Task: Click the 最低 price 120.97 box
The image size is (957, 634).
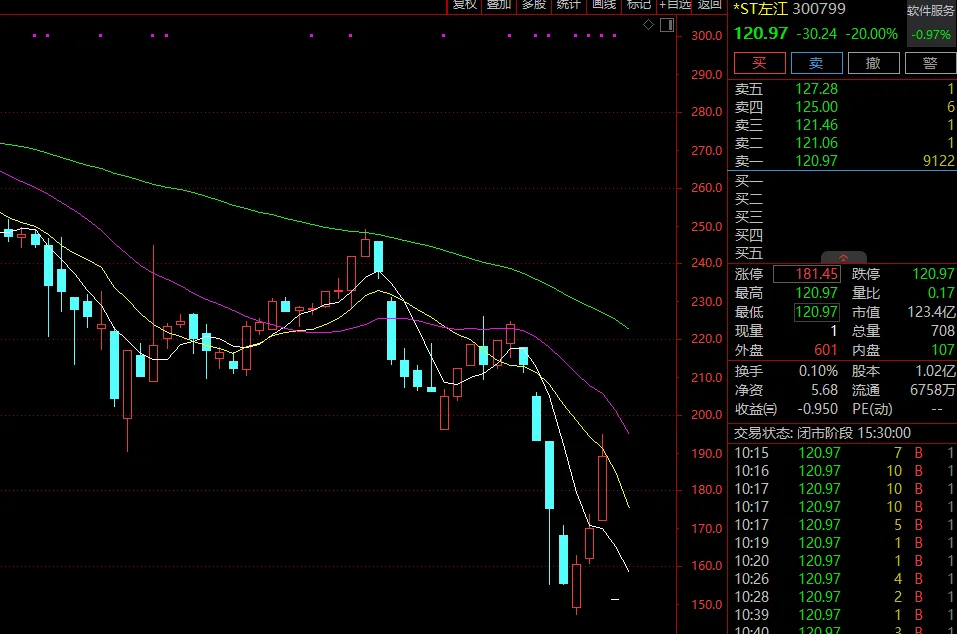Action: [816, 312]
